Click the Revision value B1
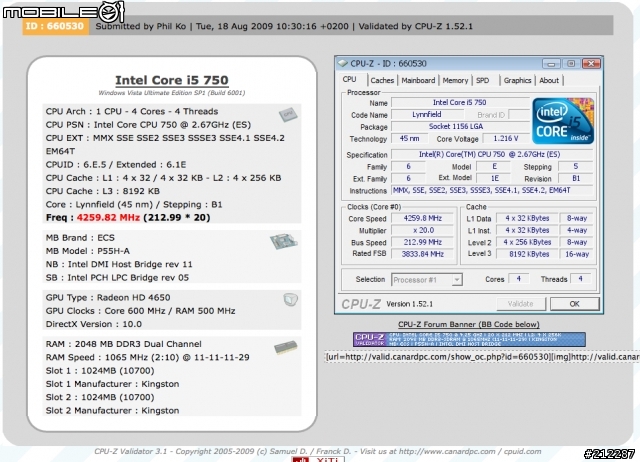This screenshot has width=640, height=462. (x=576, y=178)
